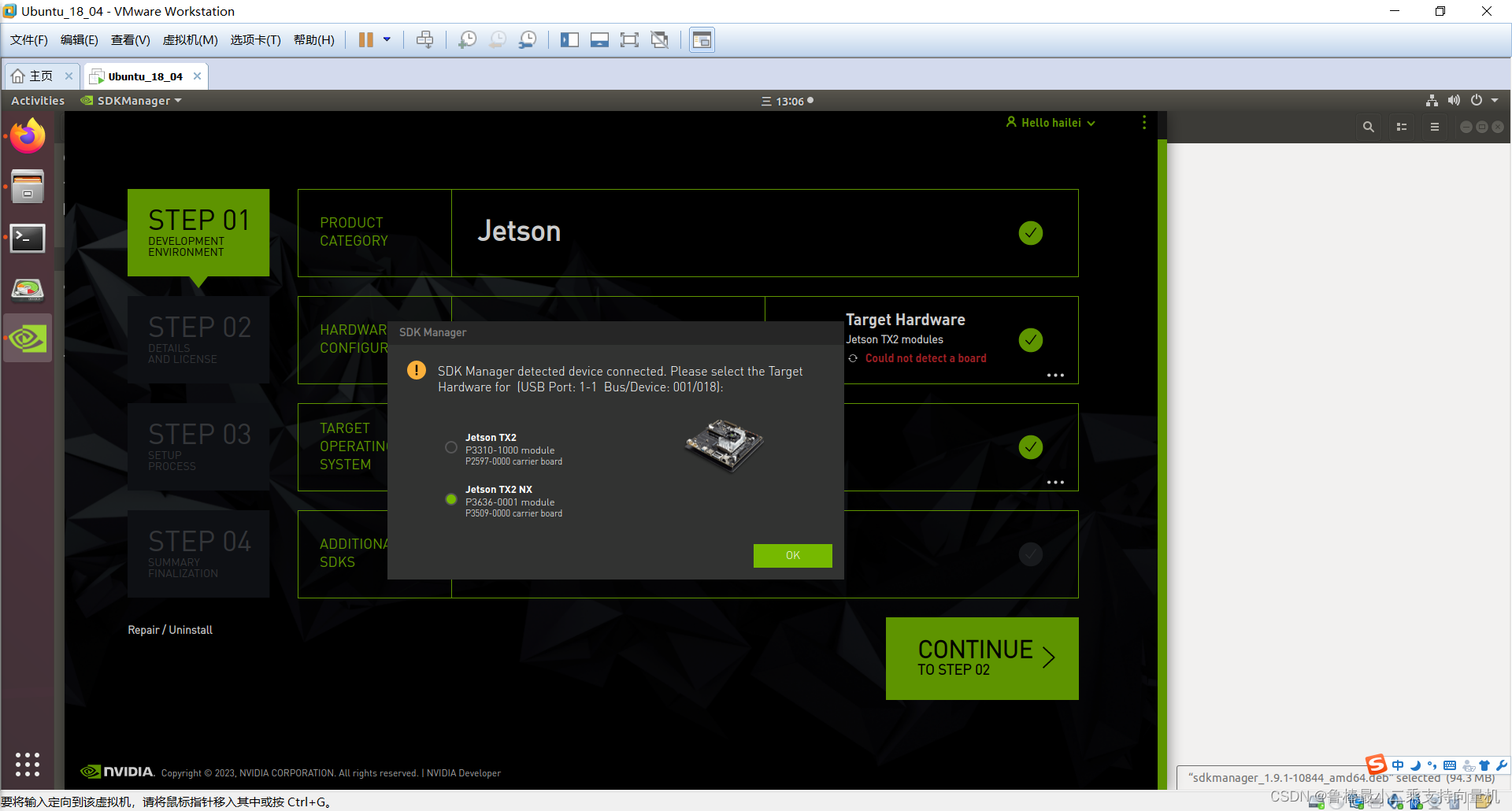Toggle VMware library sidebar view
1512x811 pixels.
tap(569, 40)
